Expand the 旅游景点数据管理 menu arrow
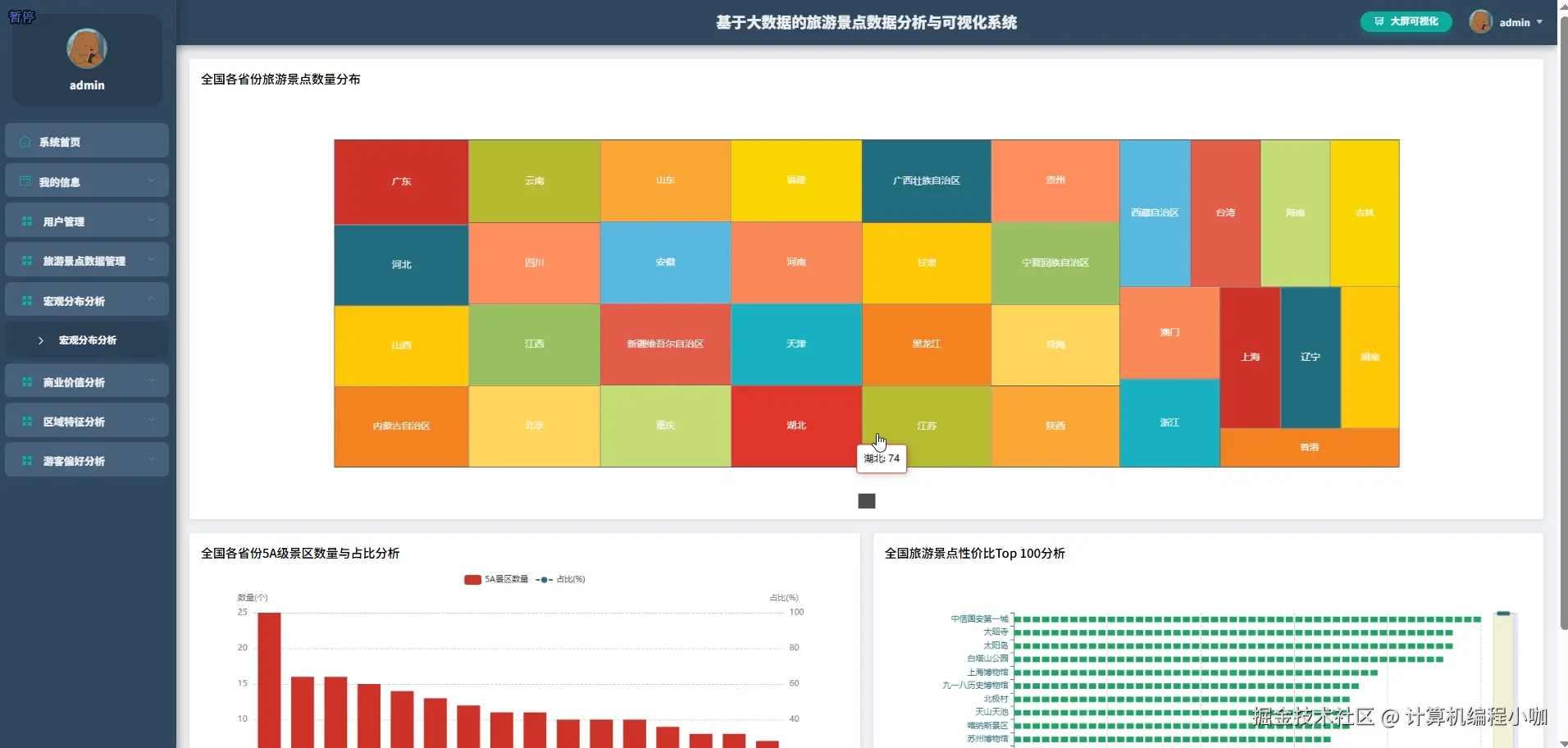The height and width of the screenshot is (748, 1568). click(151, 259)
